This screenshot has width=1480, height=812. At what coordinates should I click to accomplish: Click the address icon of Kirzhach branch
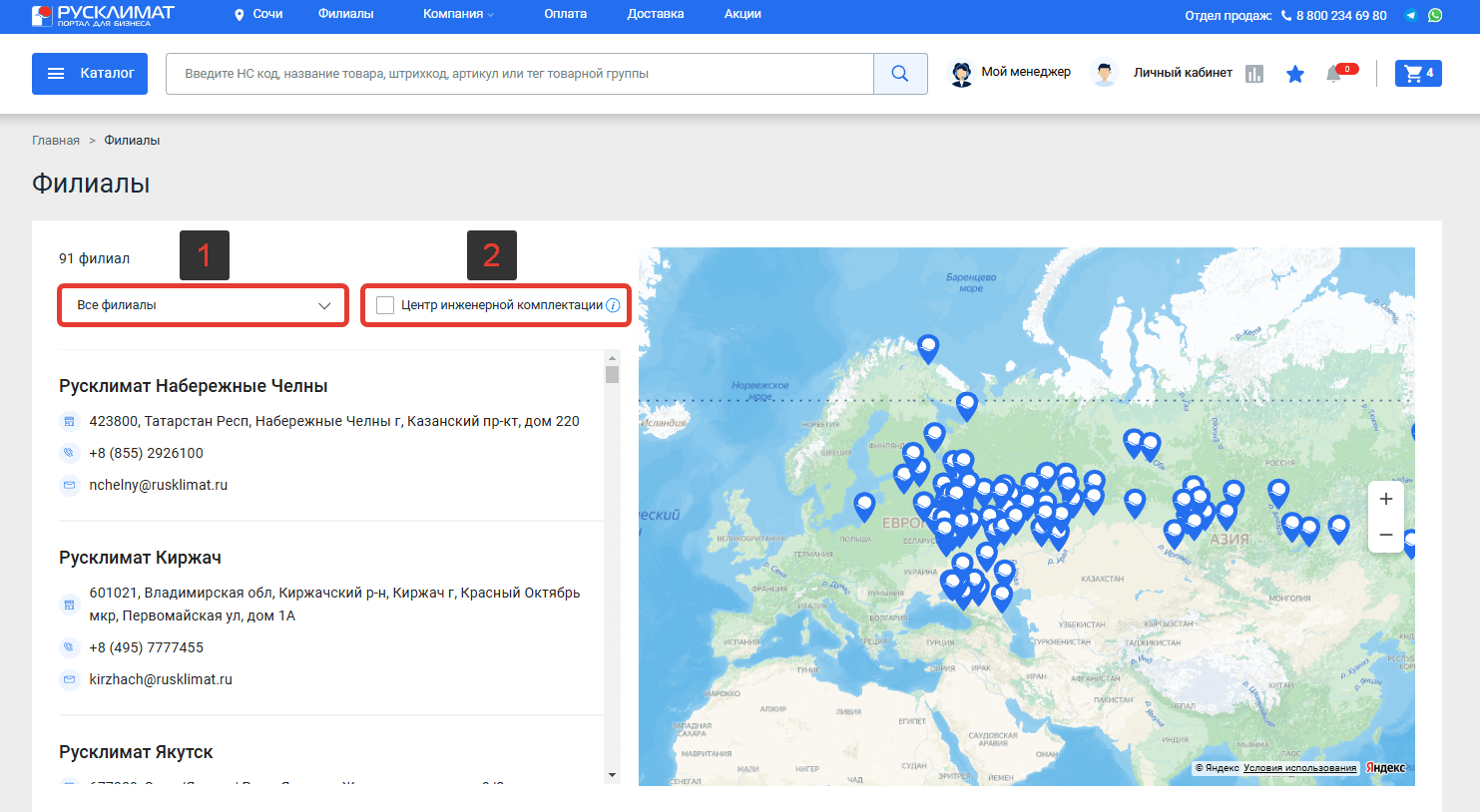point(69,605)
